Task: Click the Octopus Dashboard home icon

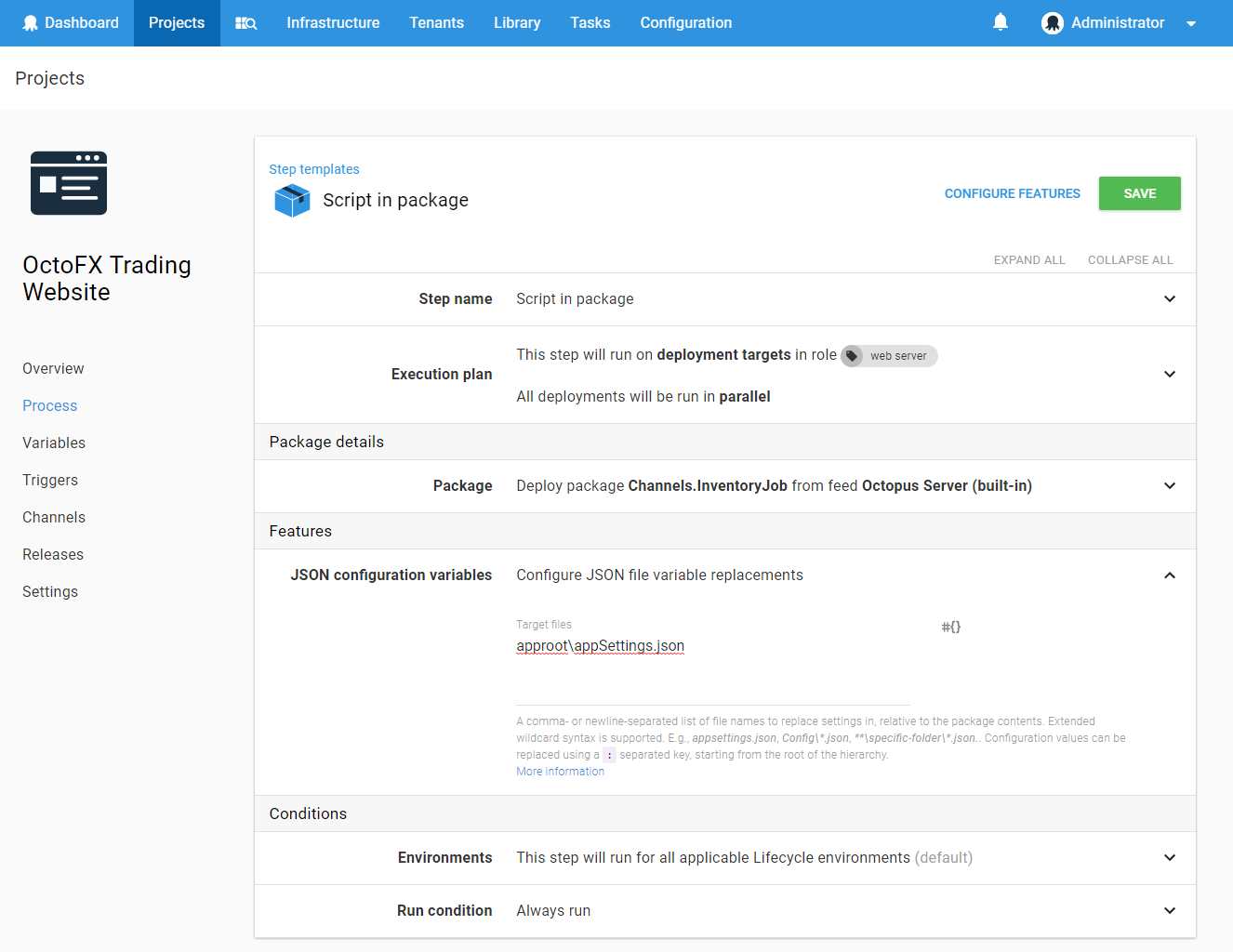Action: click(x=28, y=22)
